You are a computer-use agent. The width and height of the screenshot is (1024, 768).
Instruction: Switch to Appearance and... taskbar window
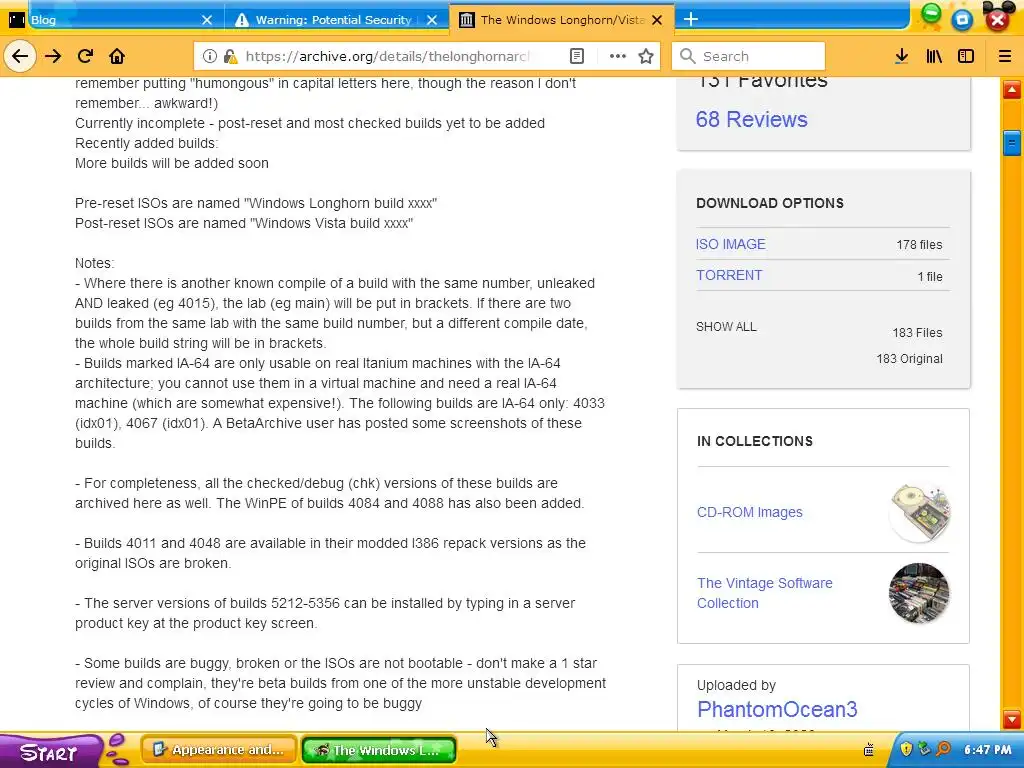click(x=219, y=750)
